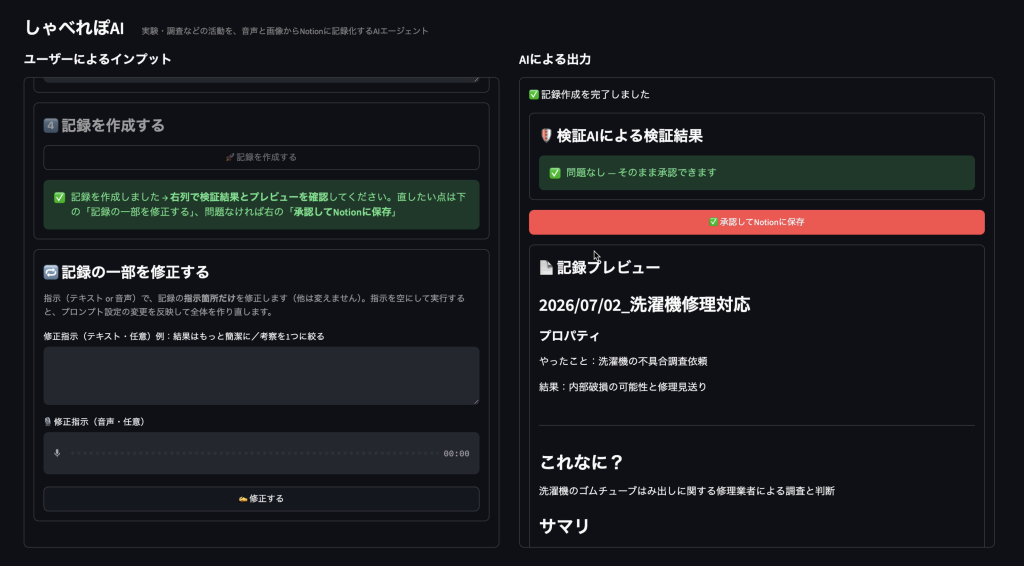Click green checkmark in 記録を作成しました notice

59,197
